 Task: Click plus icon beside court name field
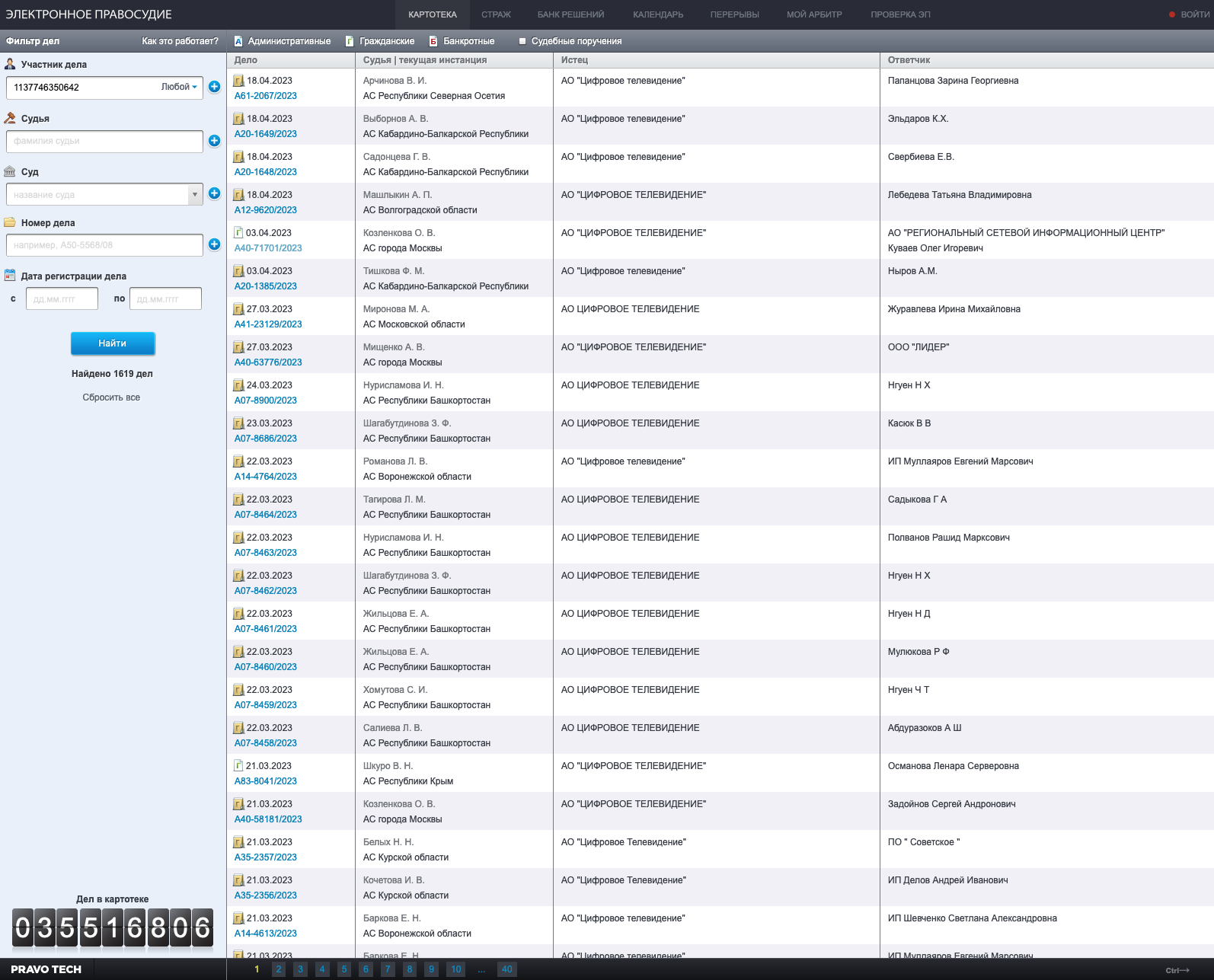(214, 193)
